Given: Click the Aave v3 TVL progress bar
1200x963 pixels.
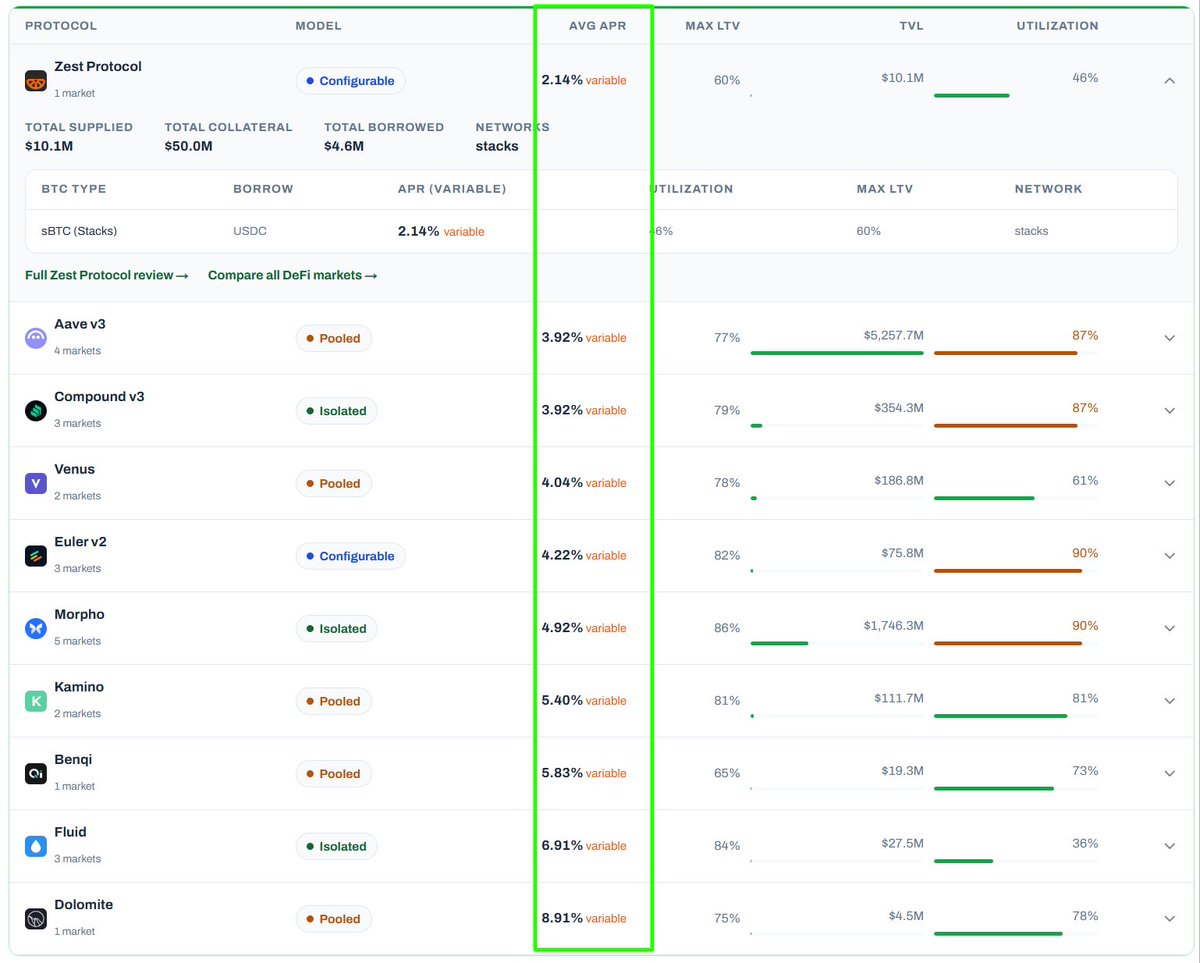Looking at the screenshot, I should [837, 353].
